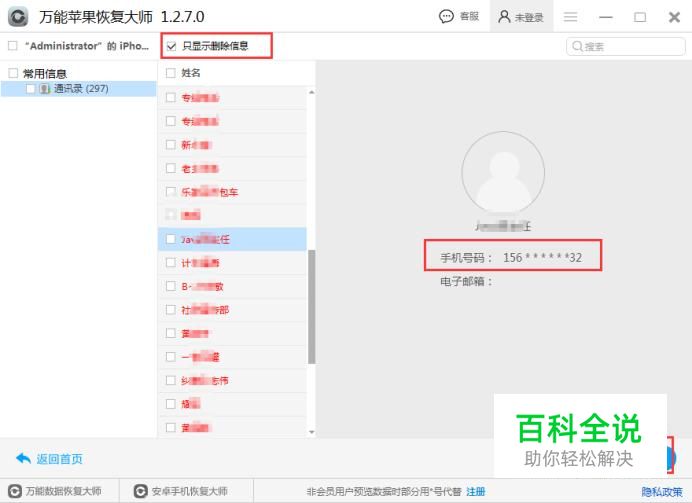This screenshot has height=503, width=692.
Task: Select contact row starting with 新
Action: [x=233, y=145]
